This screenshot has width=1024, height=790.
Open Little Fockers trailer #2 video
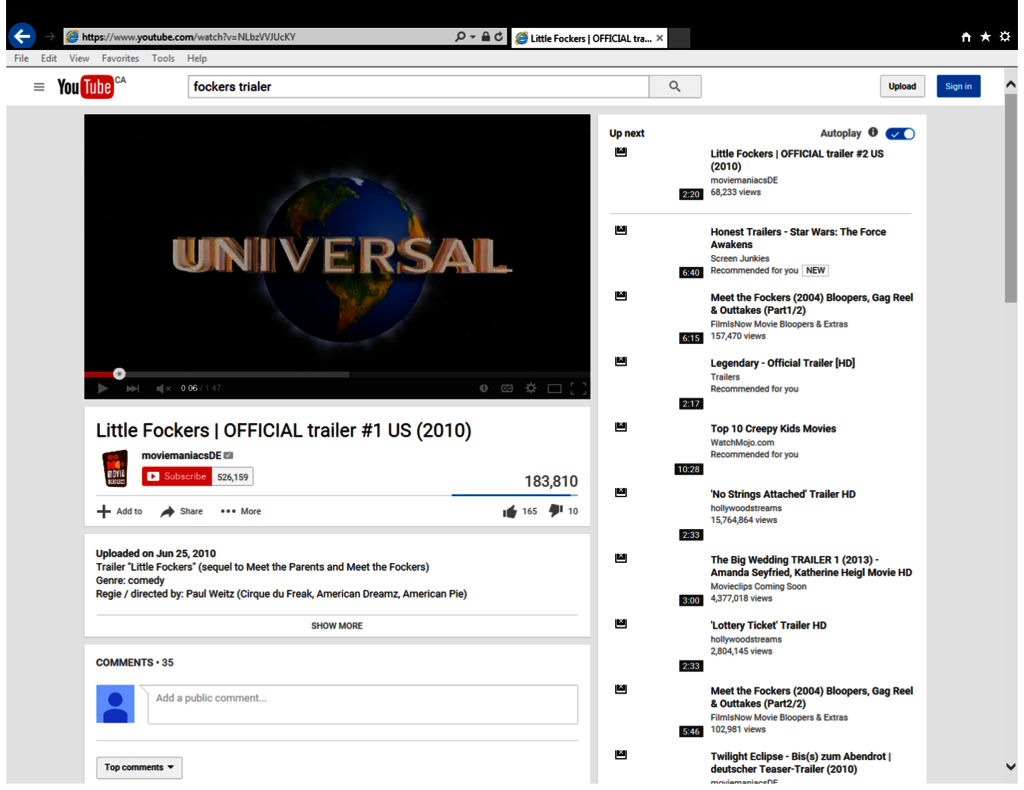point(797,160)
